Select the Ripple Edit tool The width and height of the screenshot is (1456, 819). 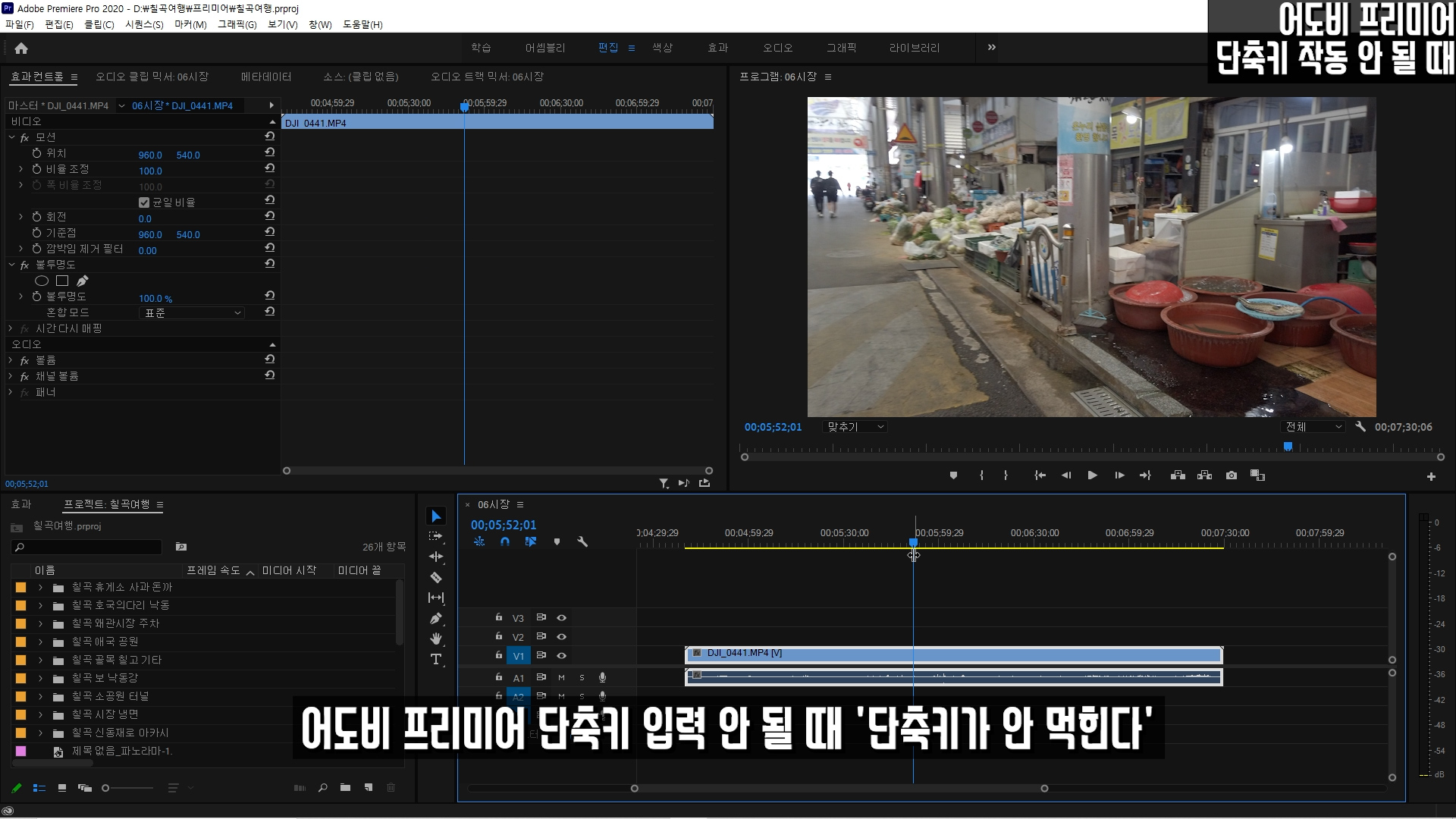[x=436, y=557]
